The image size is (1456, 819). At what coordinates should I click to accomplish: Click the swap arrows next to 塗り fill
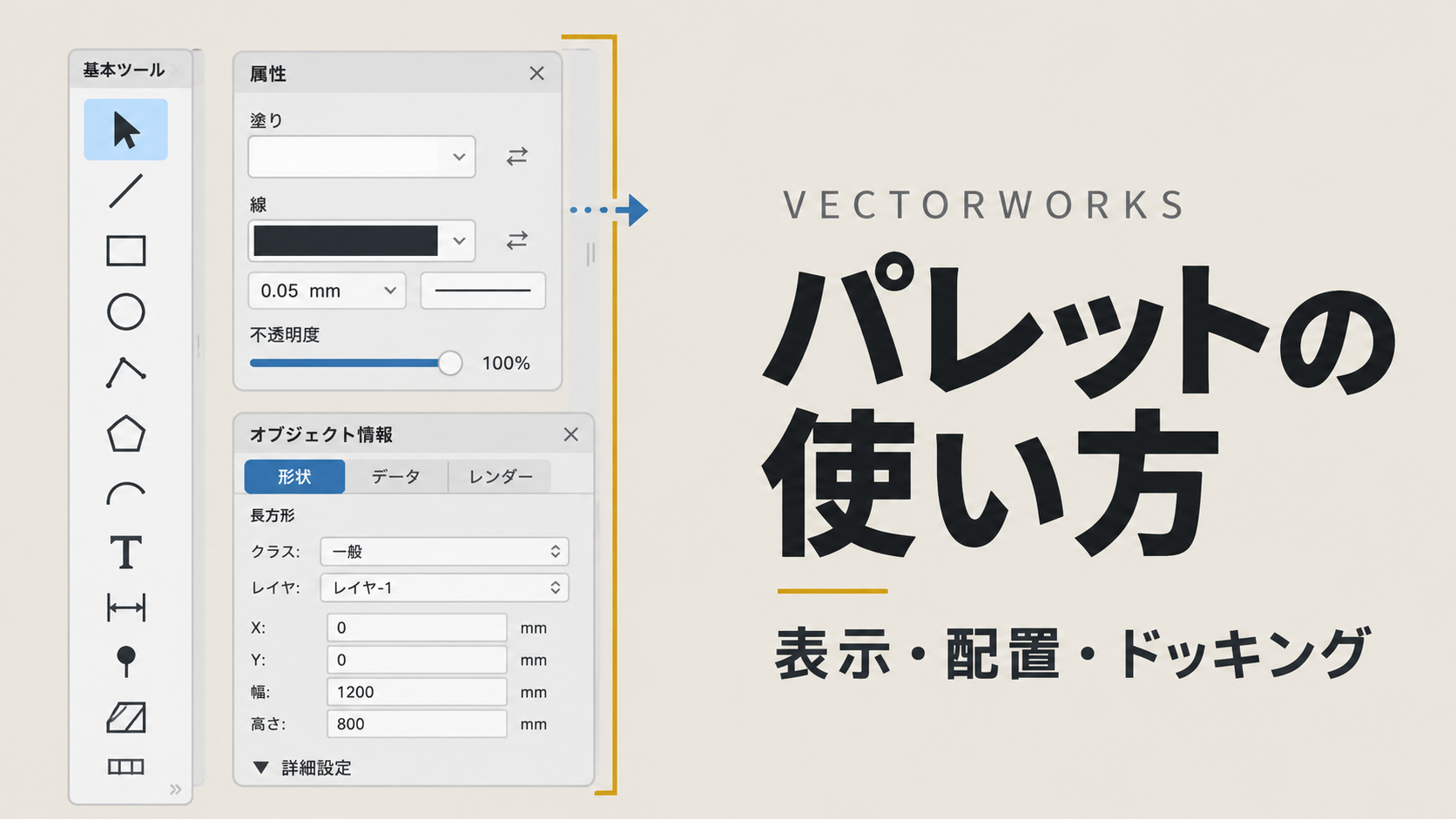pyautogui.click(x=517, y=157)
